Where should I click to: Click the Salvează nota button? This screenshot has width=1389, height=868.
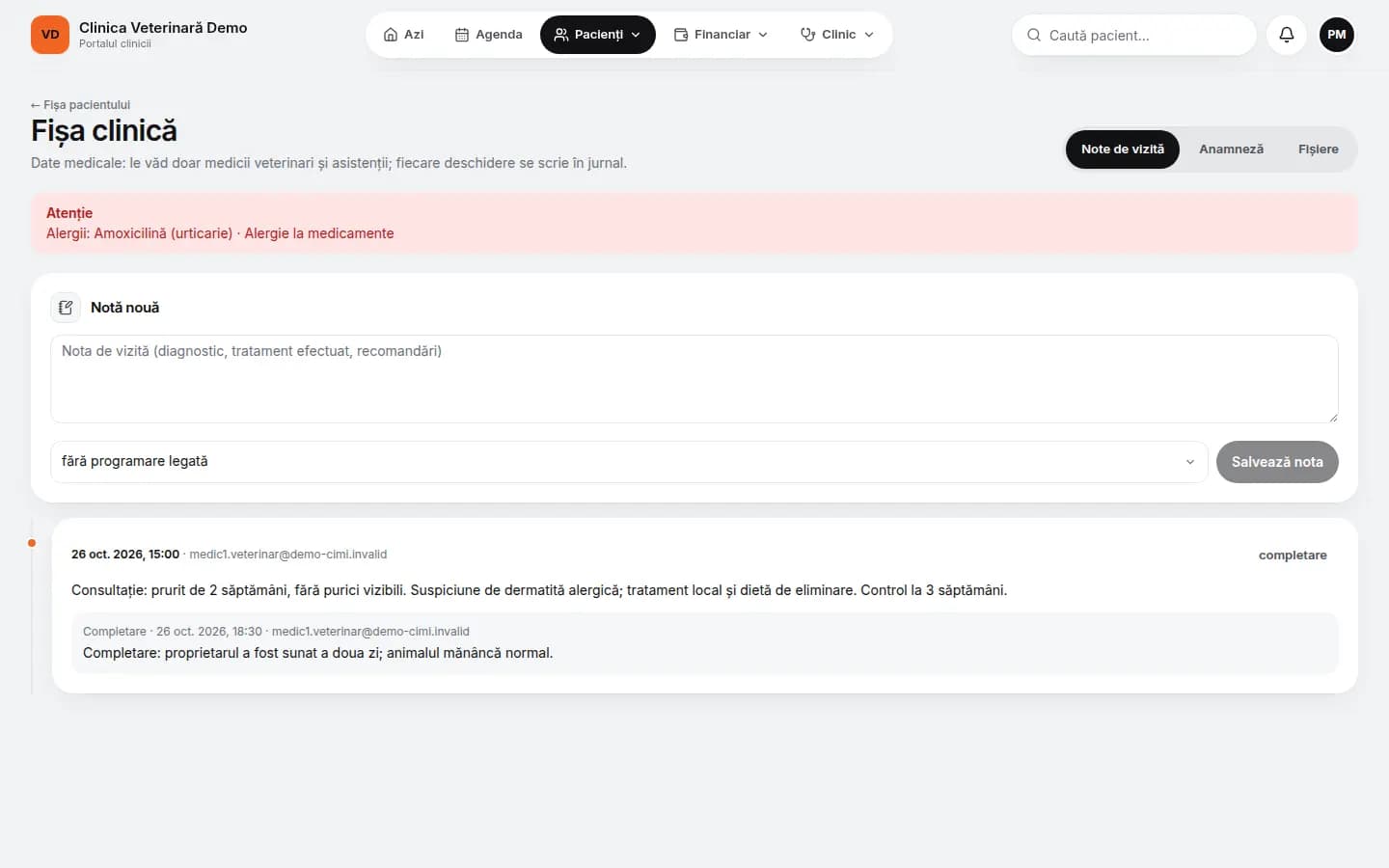click(1277, 462)
